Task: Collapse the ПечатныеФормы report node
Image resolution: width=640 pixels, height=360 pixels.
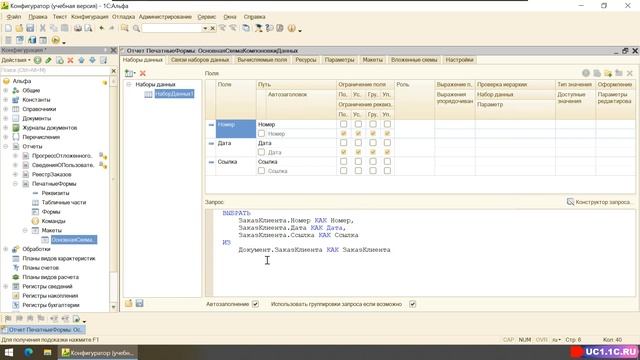Action: 16,184
